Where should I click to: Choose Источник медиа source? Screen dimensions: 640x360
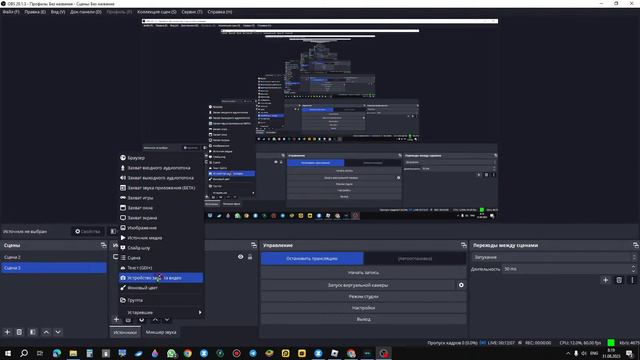(161, 238)
